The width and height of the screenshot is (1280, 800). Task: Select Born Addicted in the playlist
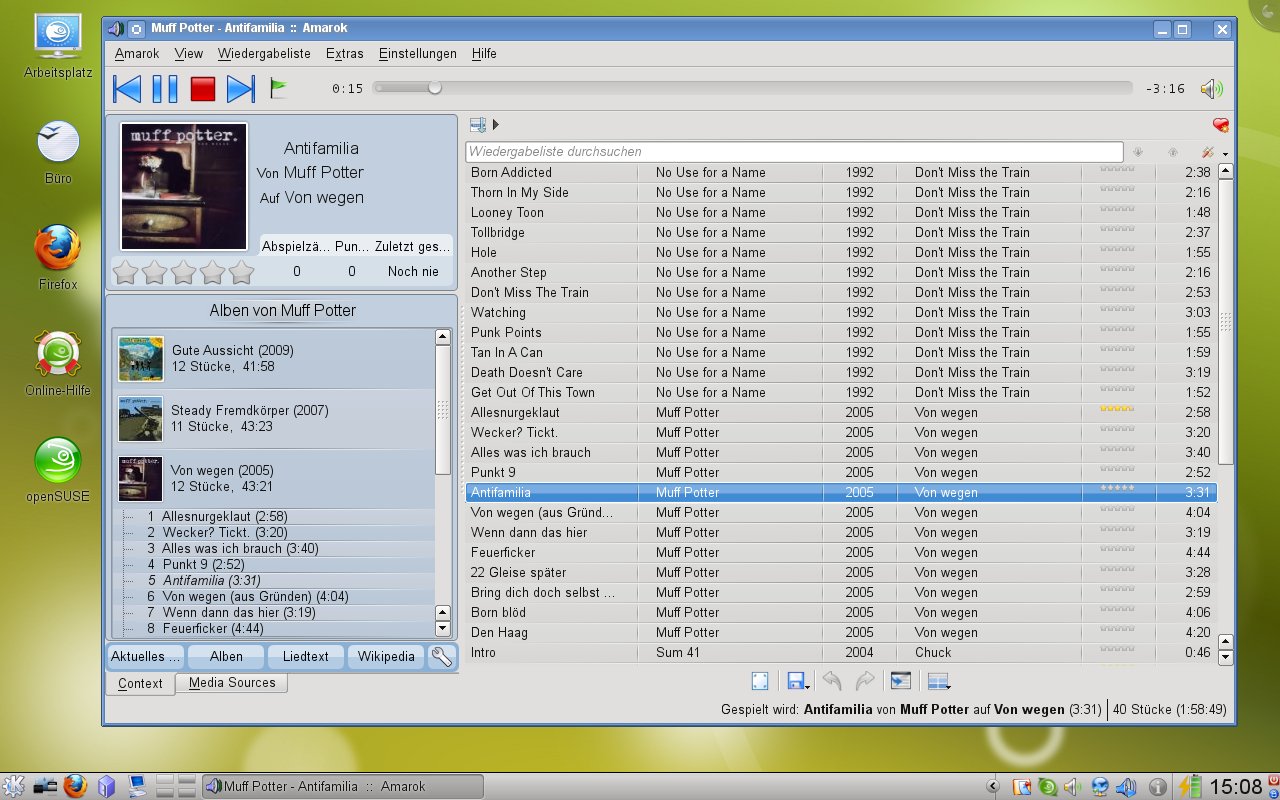(x=841, y=172)
